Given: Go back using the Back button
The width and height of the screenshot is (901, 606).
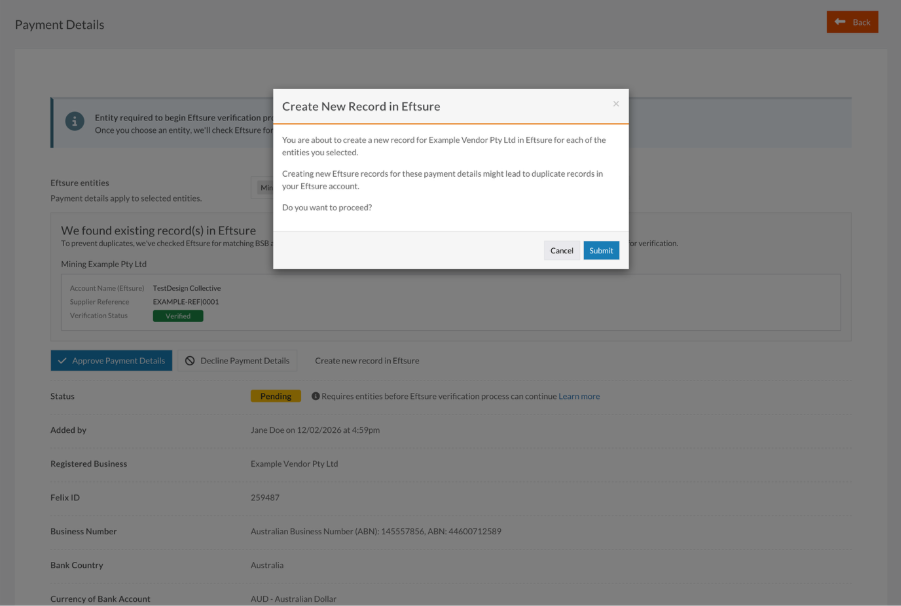Looking at the screenshot, I should pyautogui.click(x=852, y=21).
